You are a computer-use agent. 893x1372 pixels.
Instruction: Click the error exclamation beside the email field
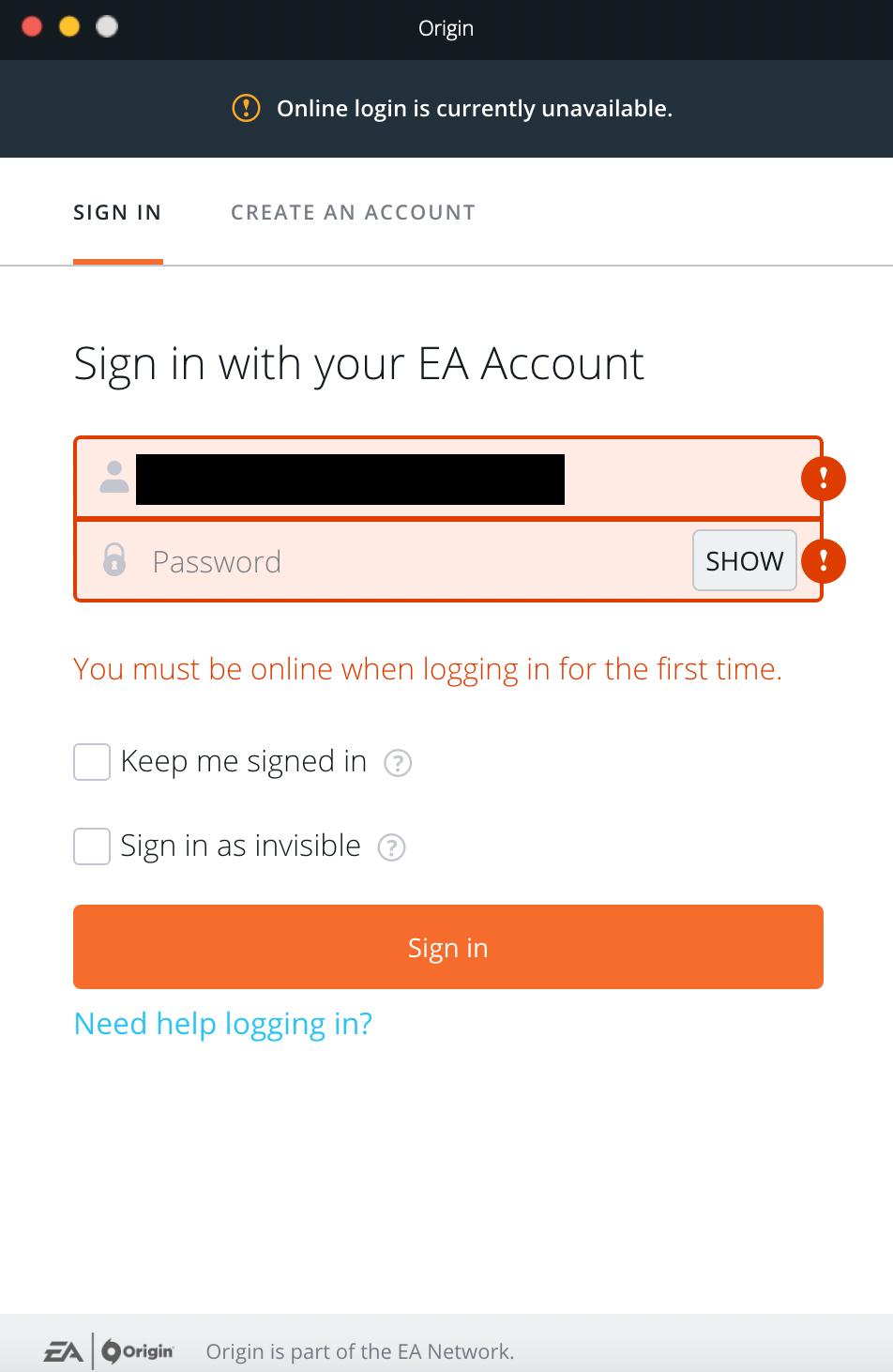(x=823, y=479)
